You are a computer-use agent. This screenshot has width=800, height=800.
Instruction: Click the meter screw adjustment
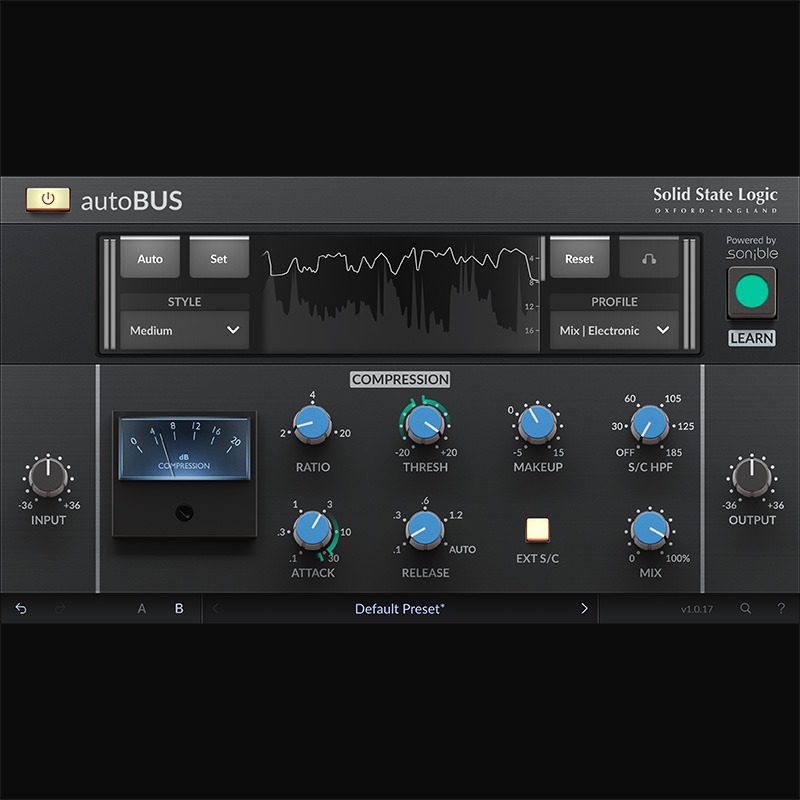pyautogui.click(x=184, y=513)
